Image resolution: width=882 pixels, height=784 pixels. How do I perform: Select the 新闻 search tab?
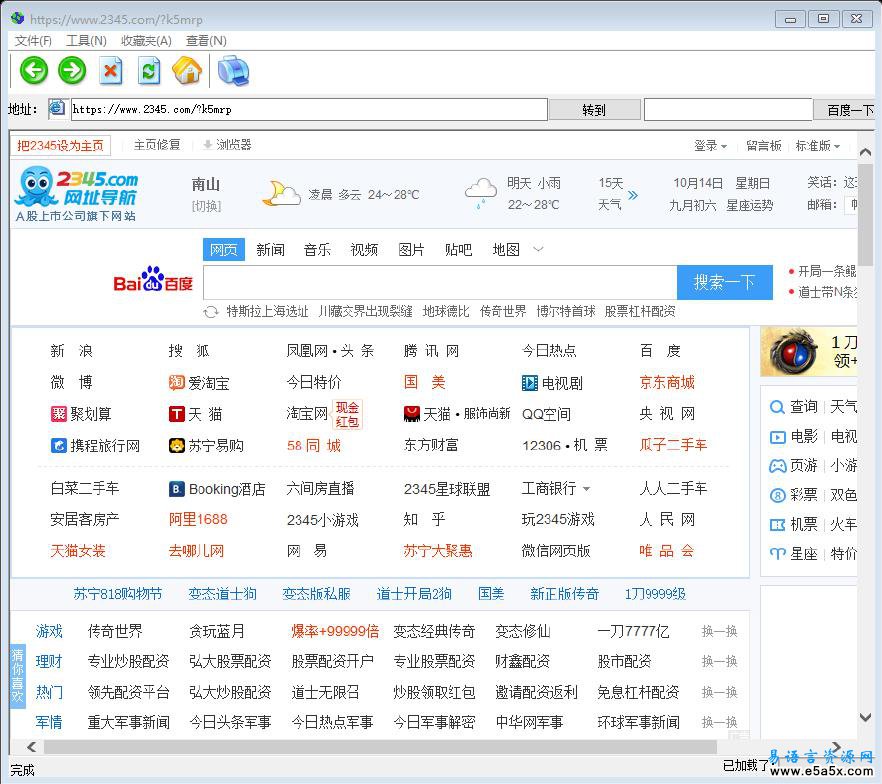[x=271, y=250]
